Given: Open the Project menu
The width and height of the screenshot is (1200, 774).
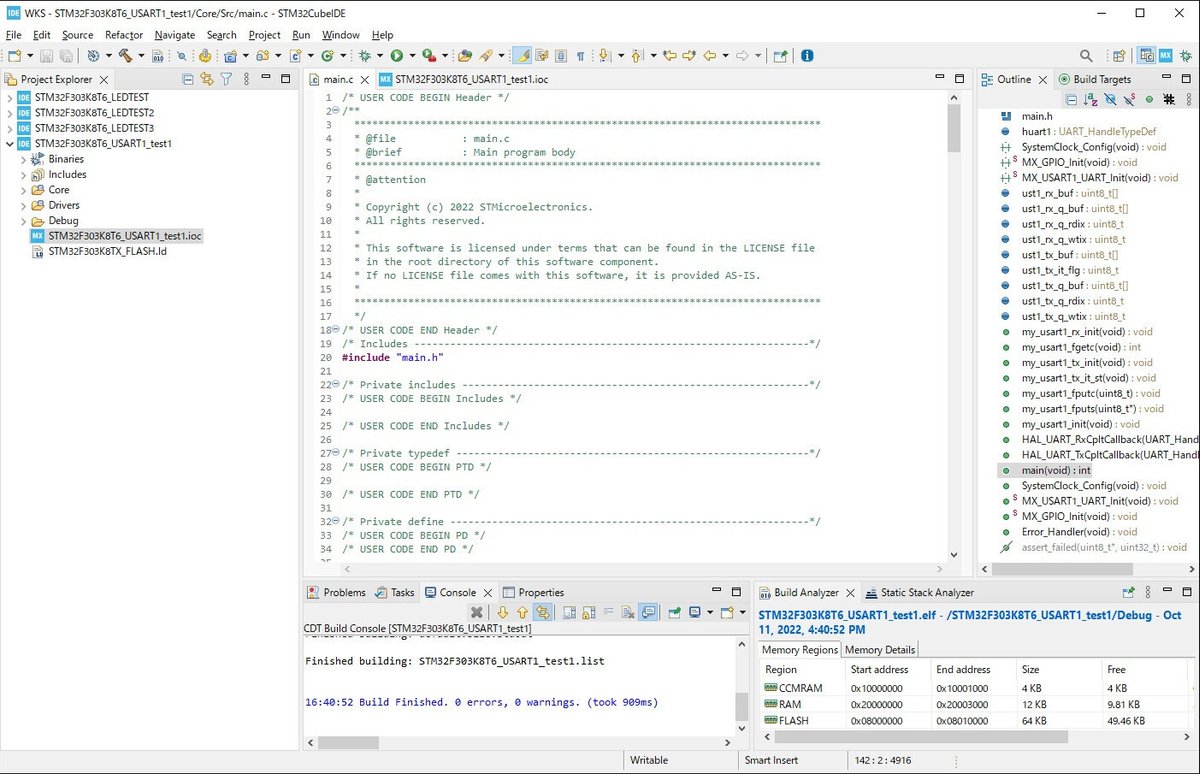Looking at the screenshot, I should 264,35.
